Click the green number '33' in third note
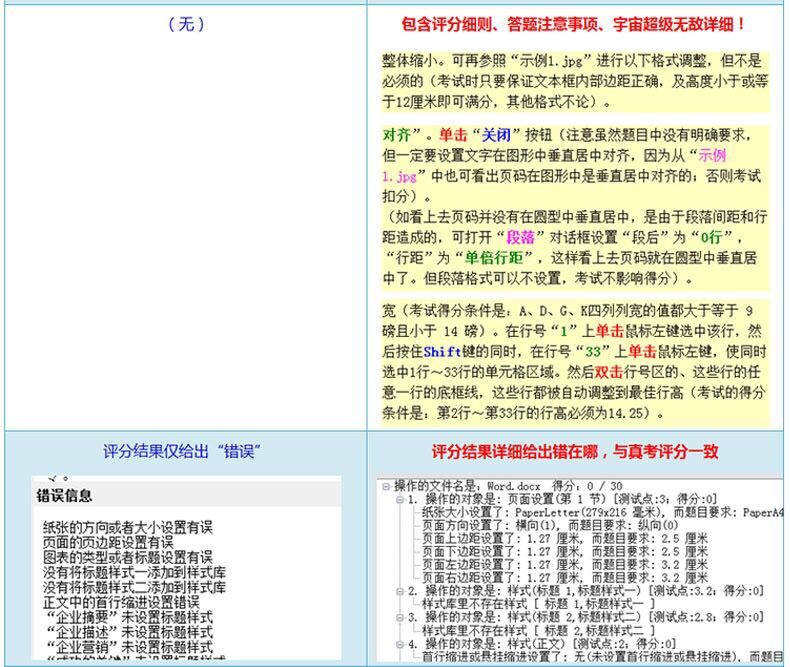 [x=592, y=352]
